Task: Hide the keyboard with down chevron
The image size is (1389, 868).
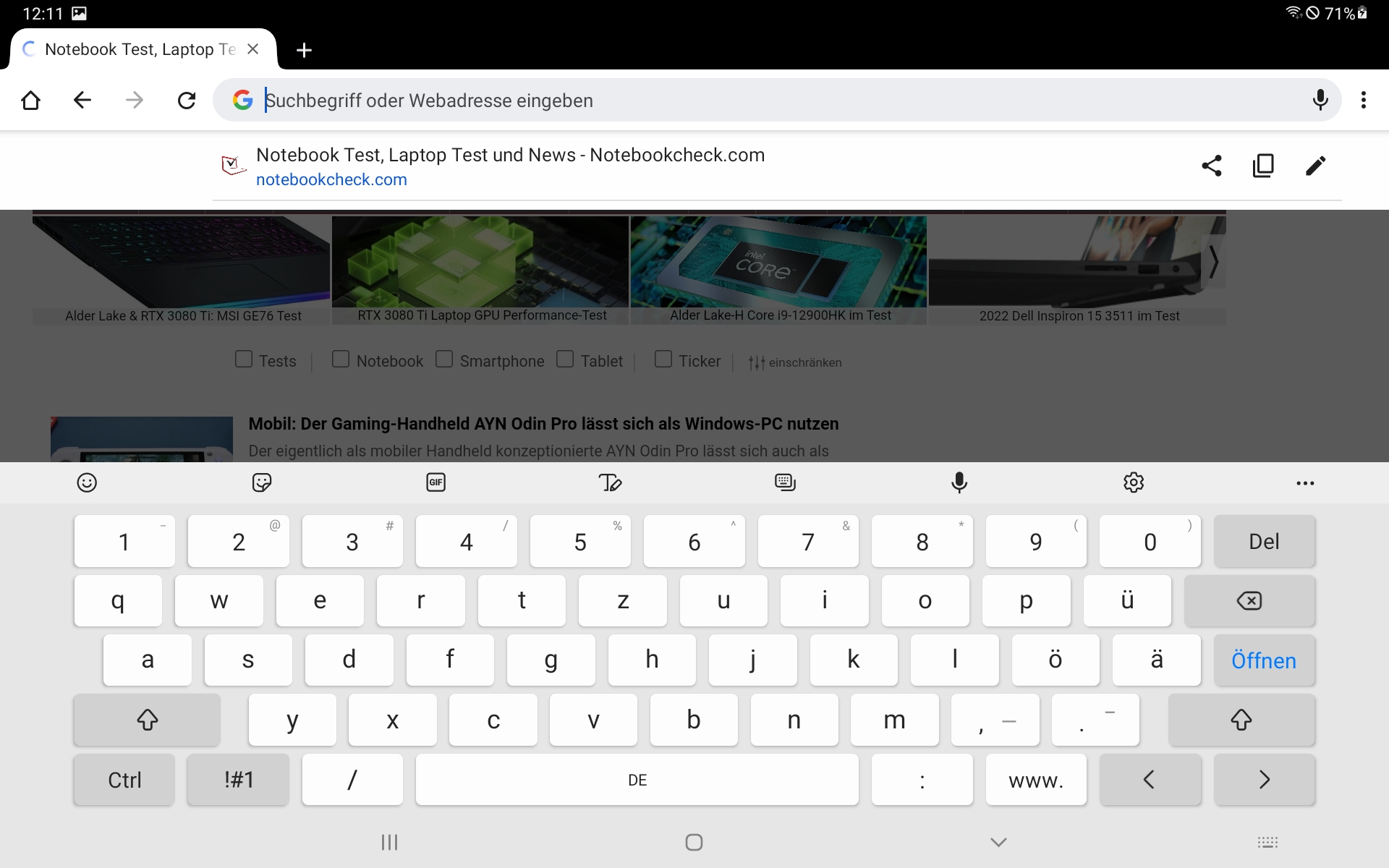Action: pos(998,842)
